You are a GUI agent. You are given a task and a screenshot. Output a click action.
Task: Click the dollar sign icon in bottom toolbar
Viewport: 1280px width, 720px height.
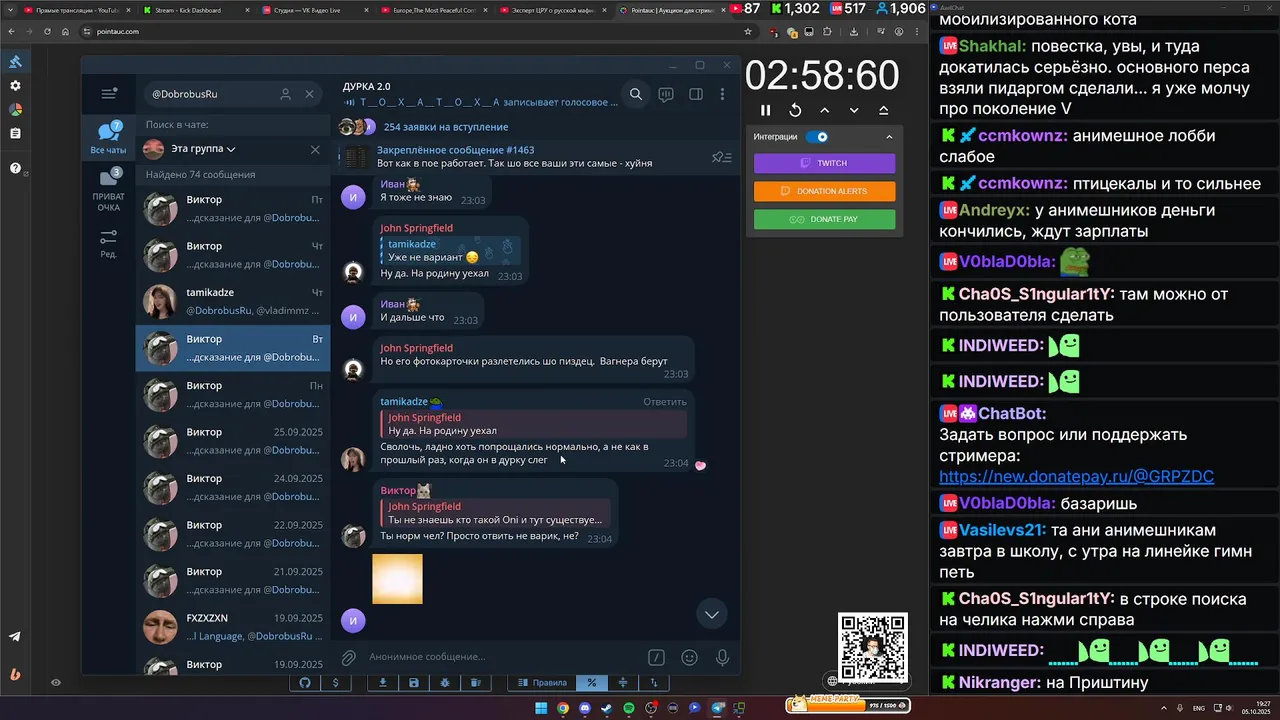[336, 683]
